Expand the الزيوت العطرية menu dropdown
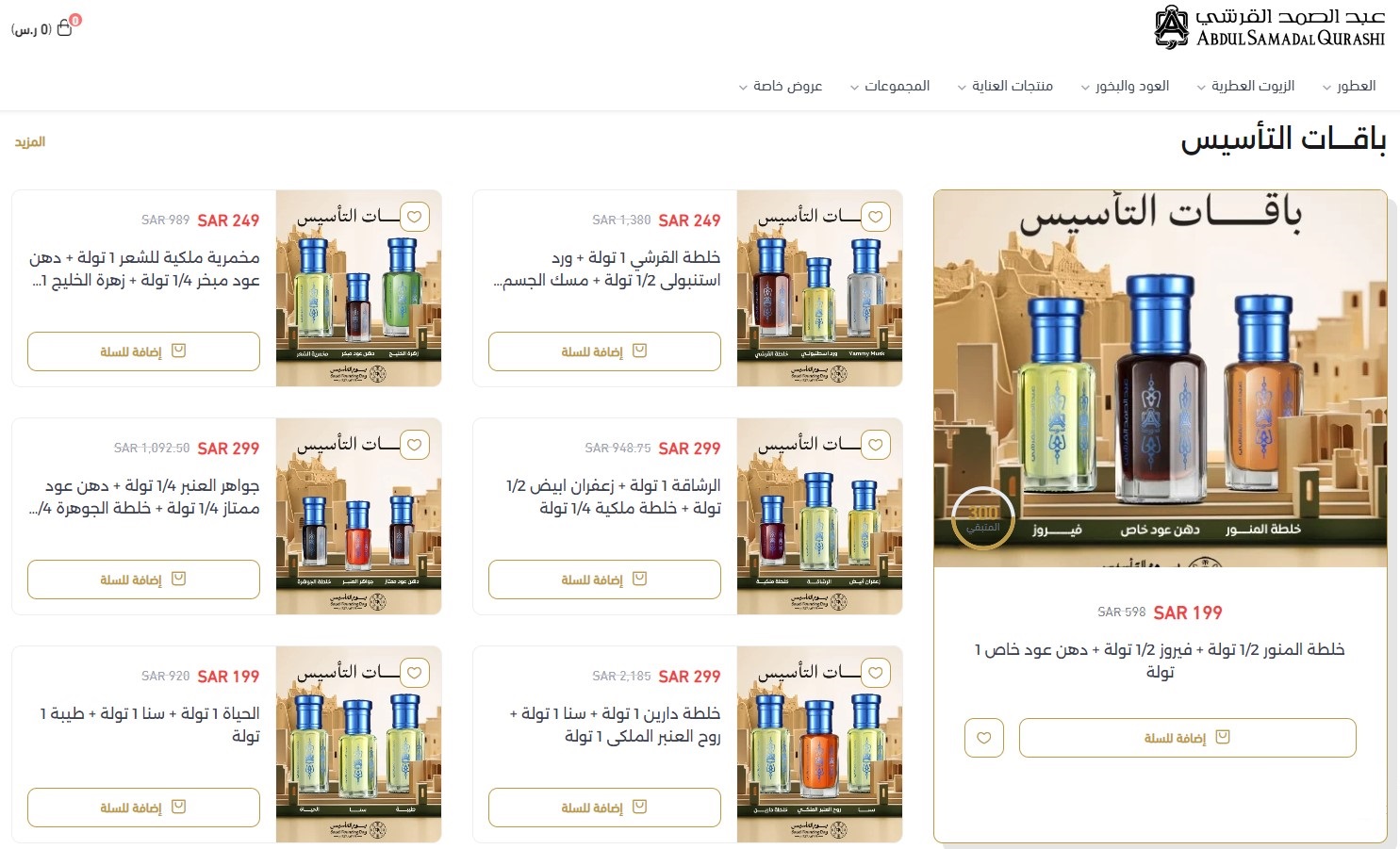This screenshot has width=1400, height=849. click(x=1245, y=86)
